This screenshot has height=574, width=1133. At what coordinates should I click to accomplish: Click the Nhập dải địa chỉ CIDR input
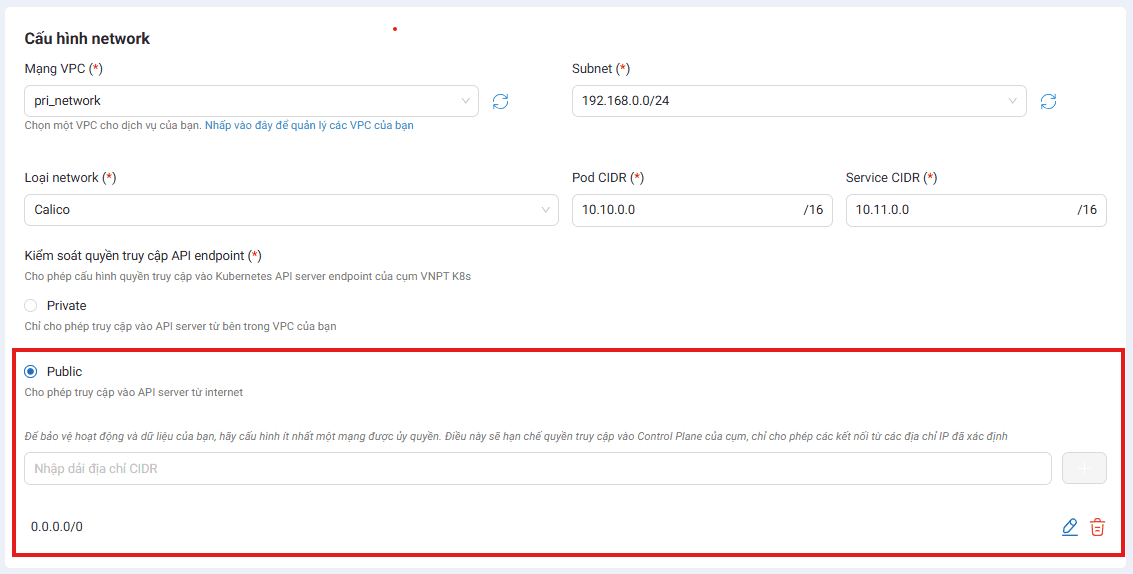pos(537,469)
